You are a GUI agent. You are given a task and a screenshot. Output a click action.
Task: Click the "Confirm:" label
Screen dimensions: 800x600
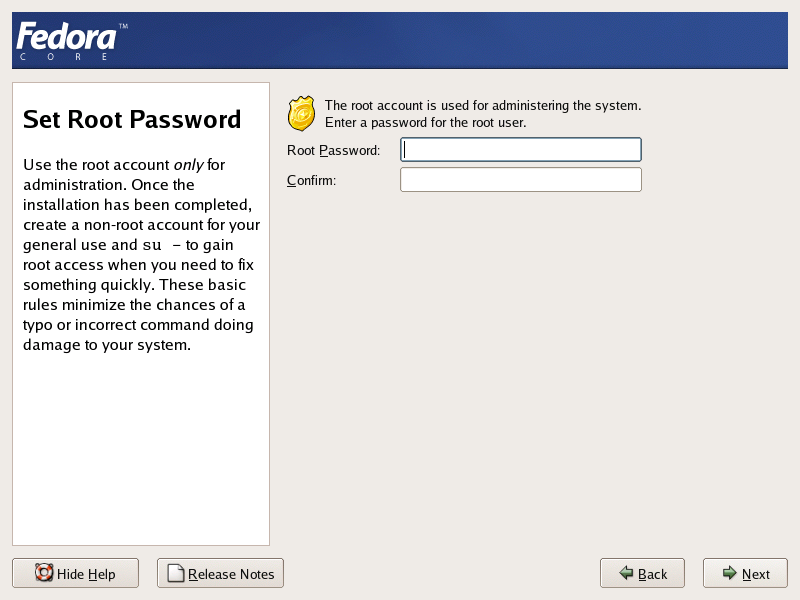(x=311, y=181)
